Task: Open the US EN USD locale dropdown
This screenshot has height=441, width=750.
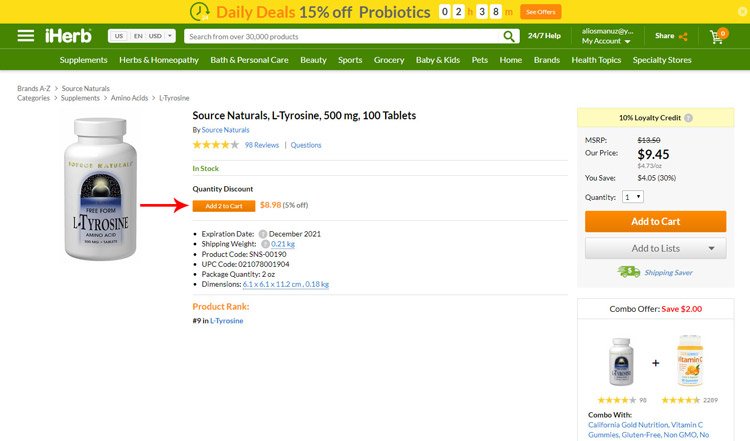Action: click(142, 36)
